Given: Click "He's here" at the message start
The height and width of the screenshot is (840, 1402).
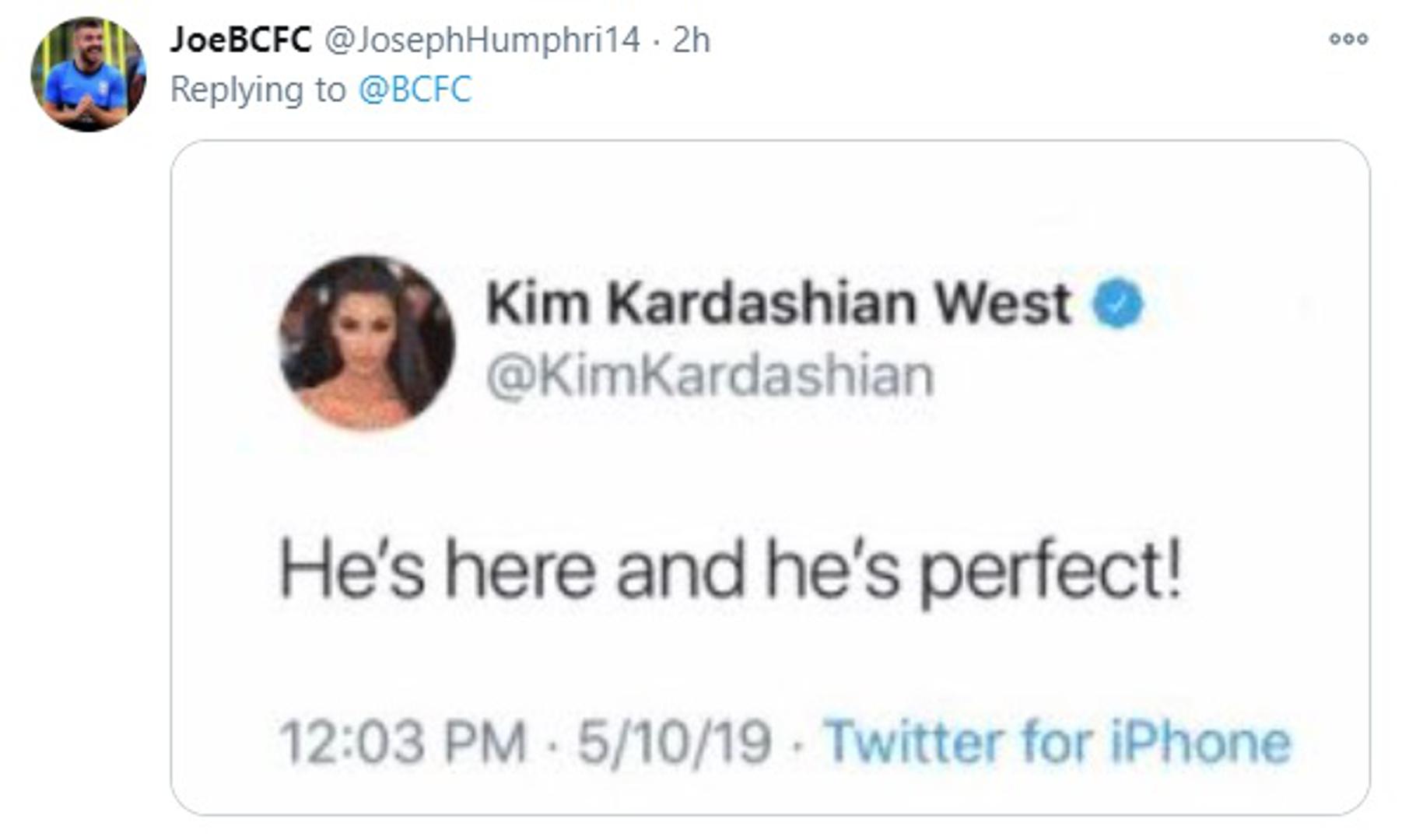Looking at the screenshot, I should (437, 570).
